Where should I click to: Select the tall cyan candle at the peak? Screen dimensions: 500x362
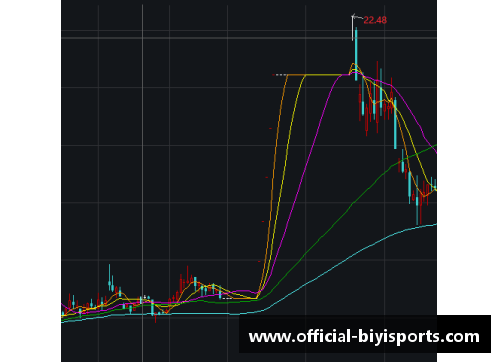pyautogui.click(x=356, y=54)
